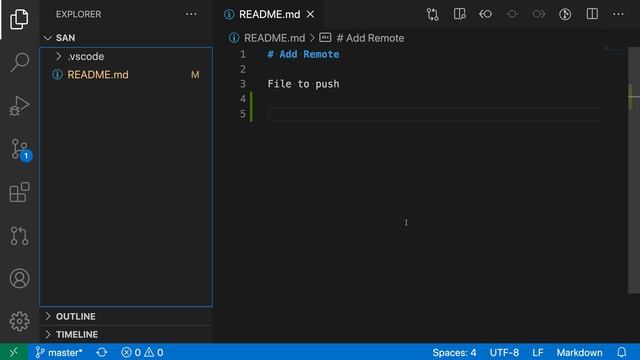Expand the .vscode folder
Viewport: 640px width, 360px height.
126,56
